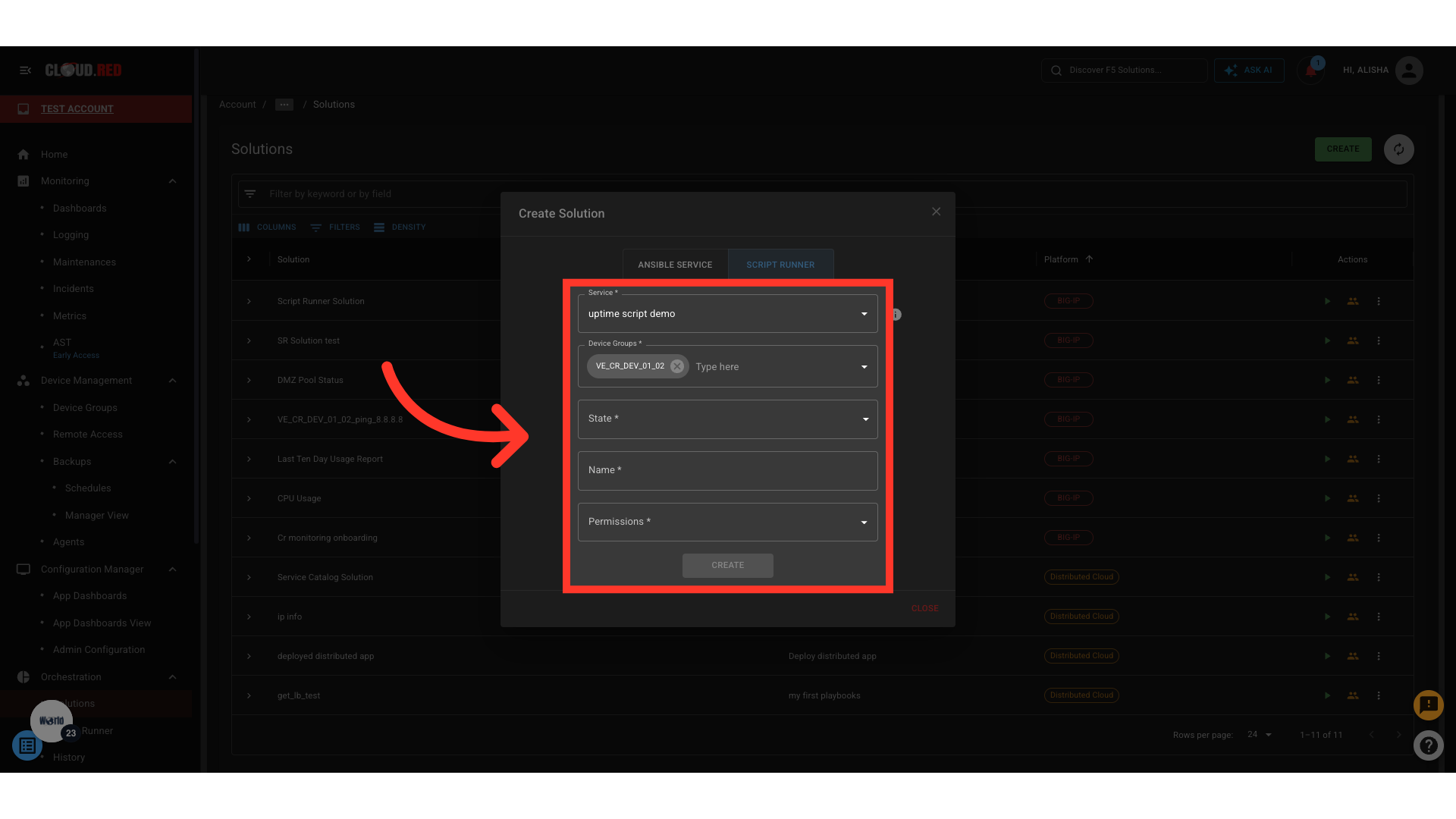Open the Service dropdown showing uptime script demo
1456x819 pixels.
click(x=727, y=314)
